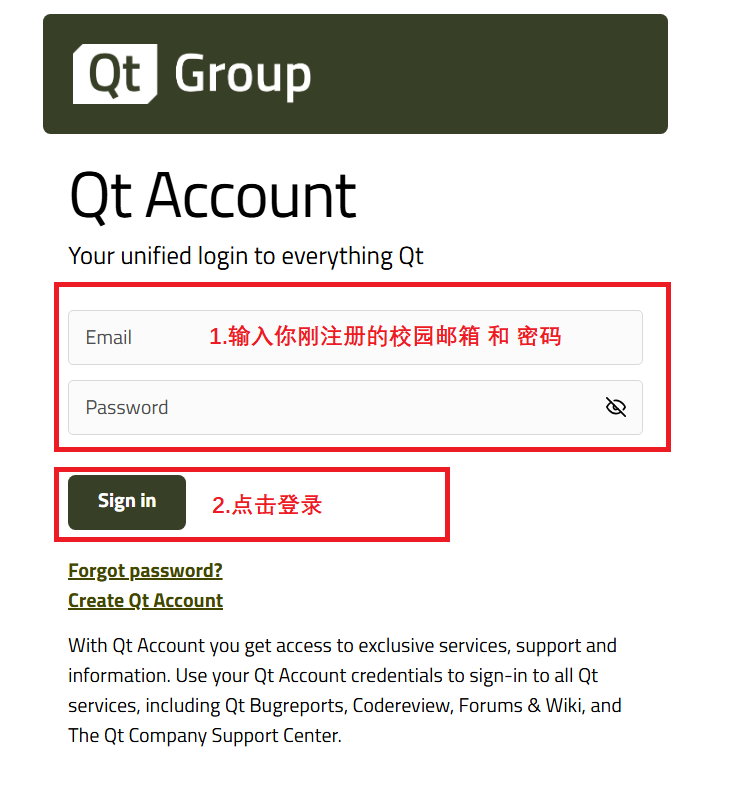Click the "Qt Account" page heading
This screenshot has height=788, width=738.
coord(213,195)
